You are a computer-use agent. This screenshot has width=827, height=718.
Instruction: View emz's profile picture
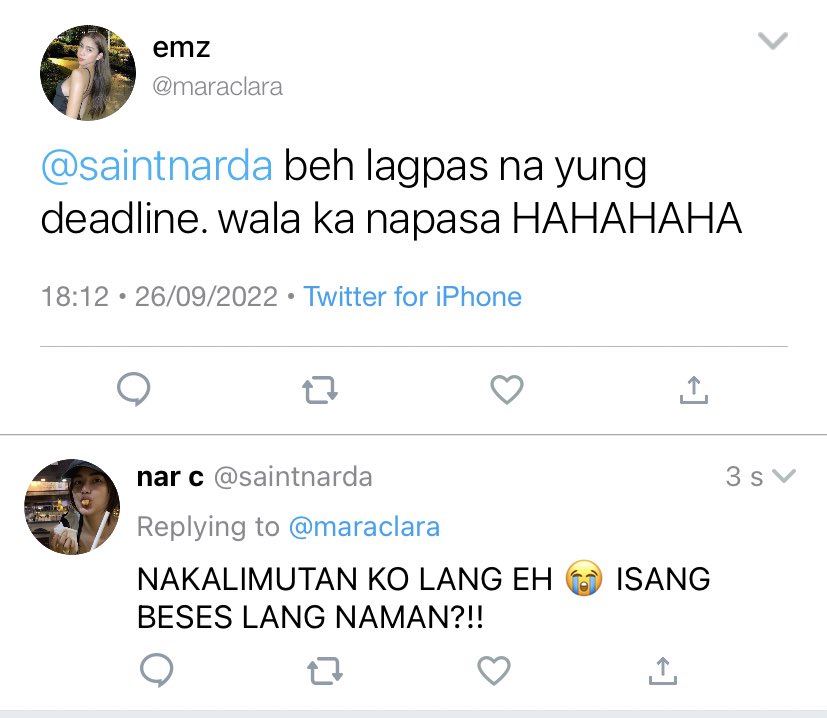click(88, 73)
